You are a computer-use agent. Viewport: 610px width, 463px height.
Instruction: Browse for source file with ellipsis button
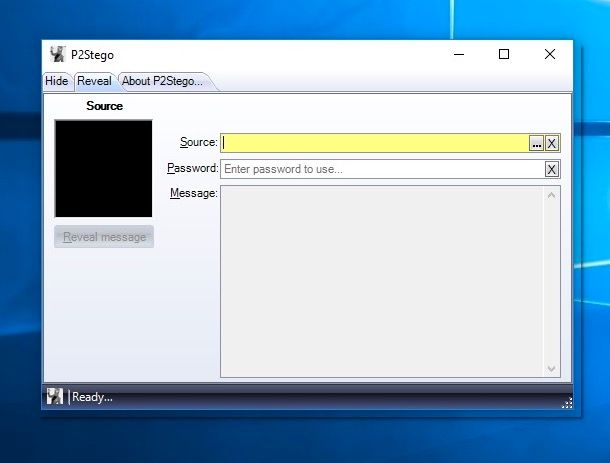tap(536, 144)
